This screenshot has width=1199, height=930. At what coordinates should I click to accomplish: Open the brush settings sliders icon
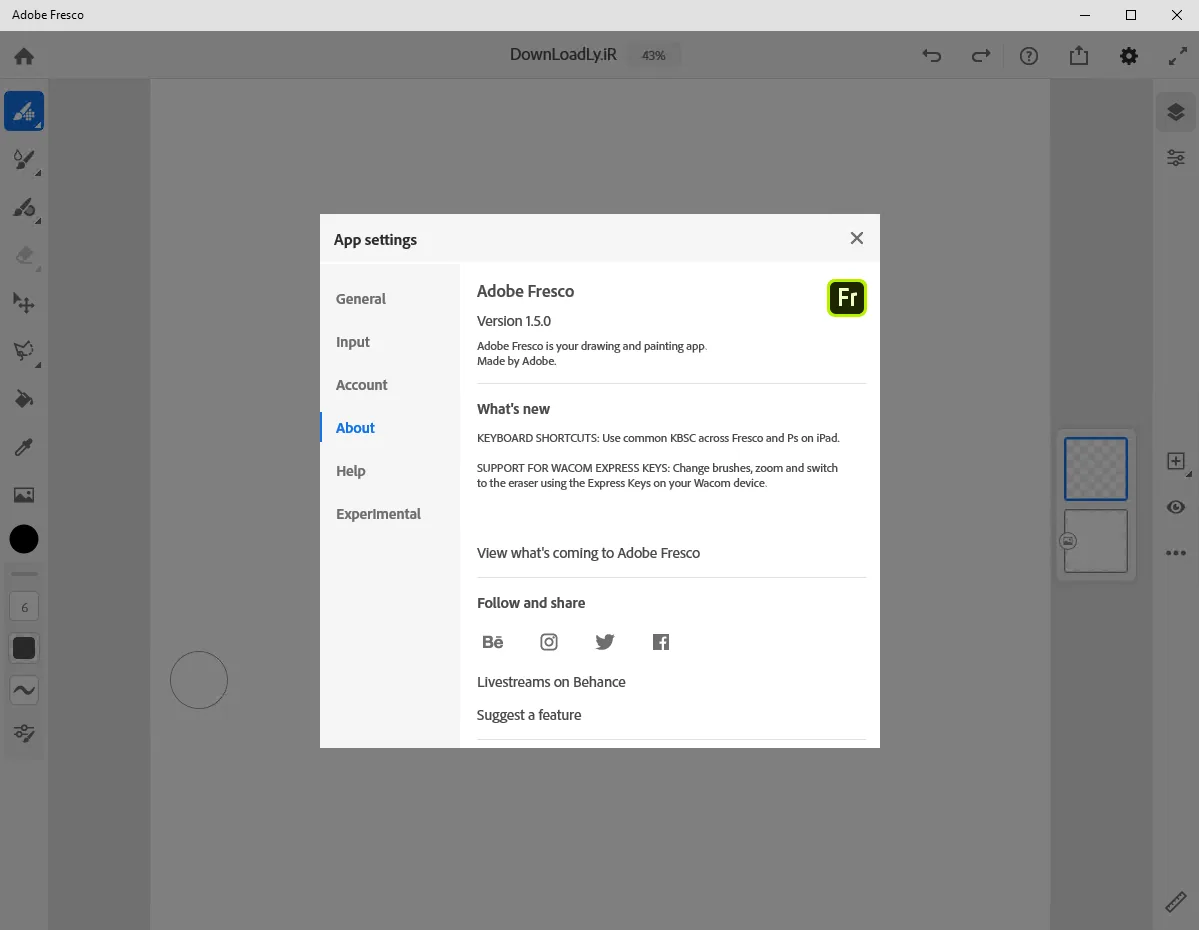point(24,733)
